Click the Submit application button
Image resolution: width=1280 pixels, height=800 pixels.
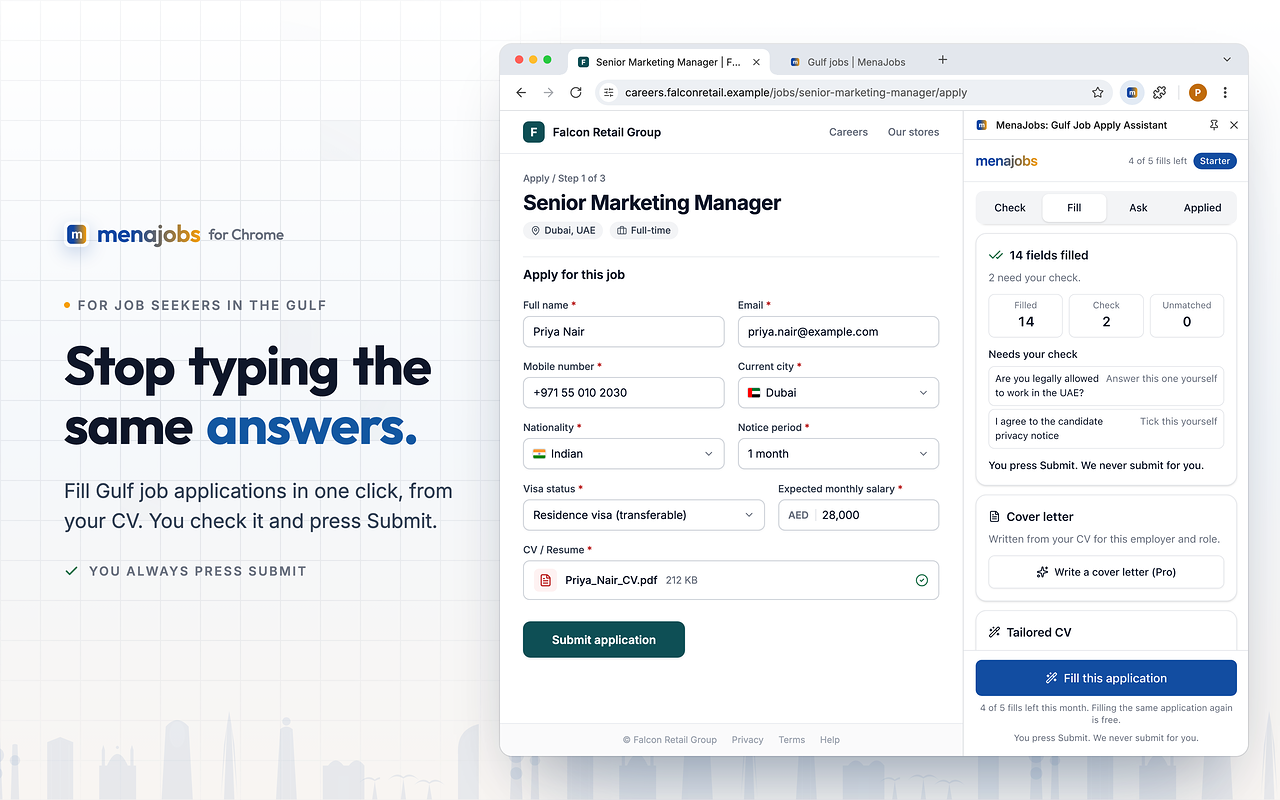point(604,640)
